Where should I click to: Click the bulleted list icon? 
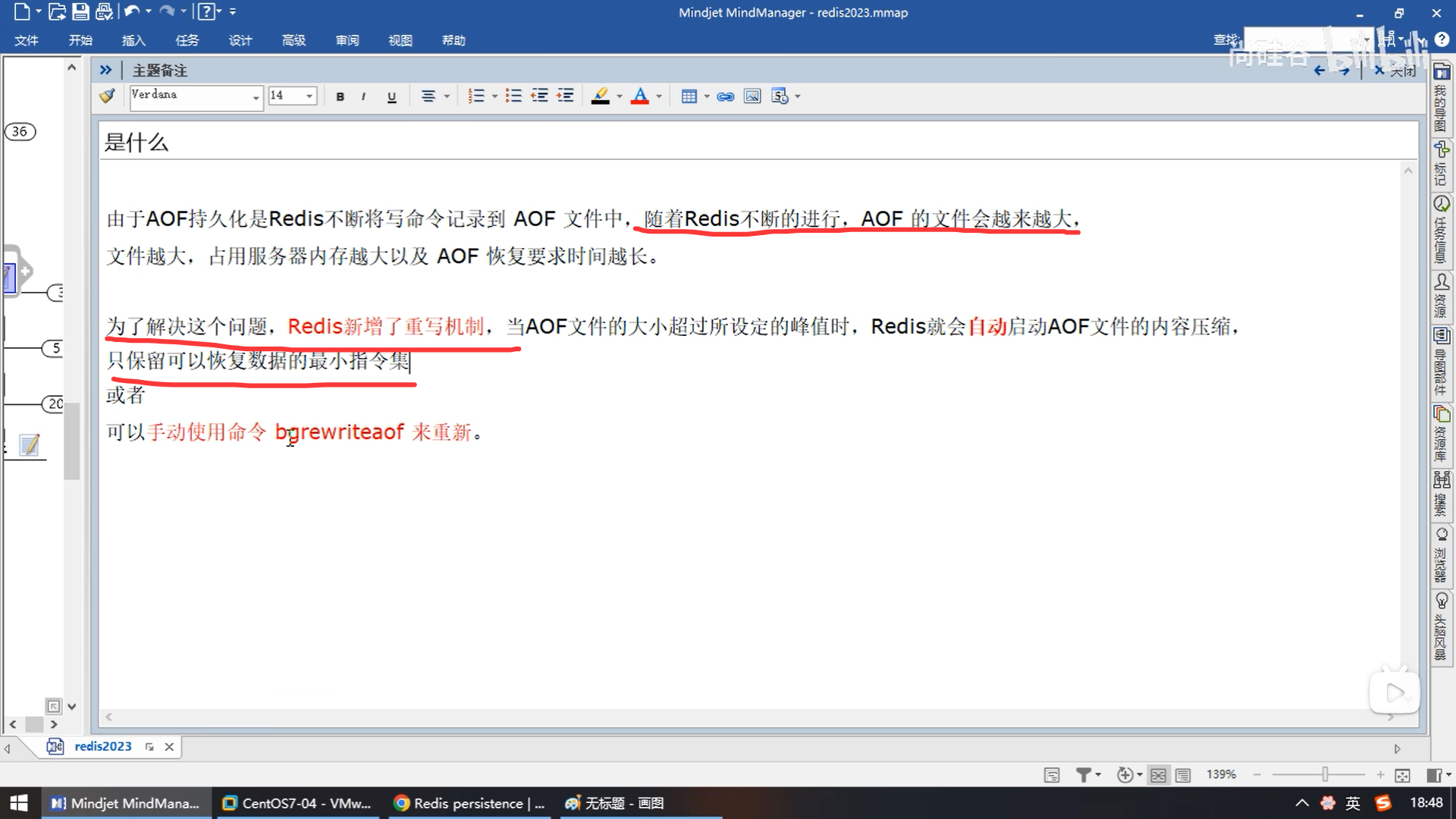[x=513, y=96]
